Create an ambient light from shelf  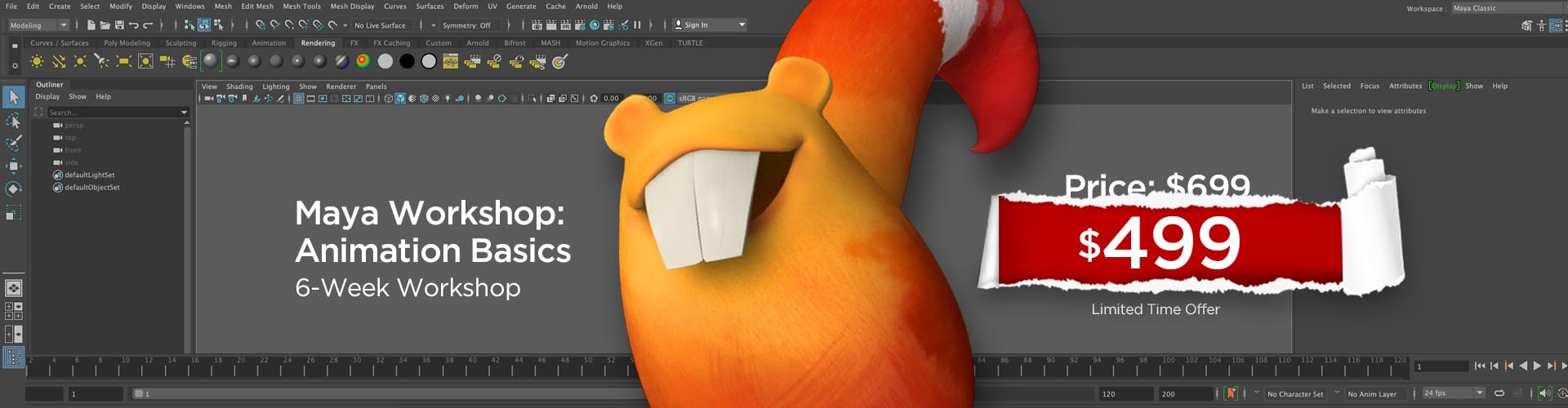click(37, 61)
